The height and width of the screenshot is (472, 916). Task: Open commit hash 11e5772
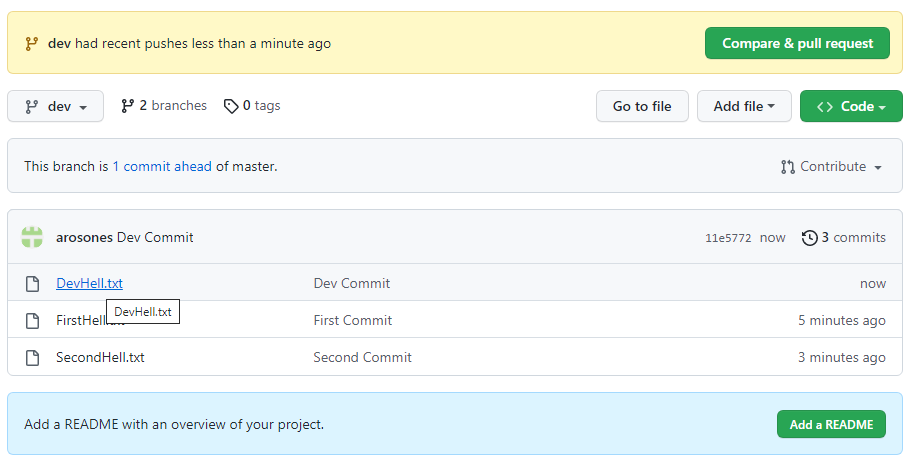click(x=728, y=238)
